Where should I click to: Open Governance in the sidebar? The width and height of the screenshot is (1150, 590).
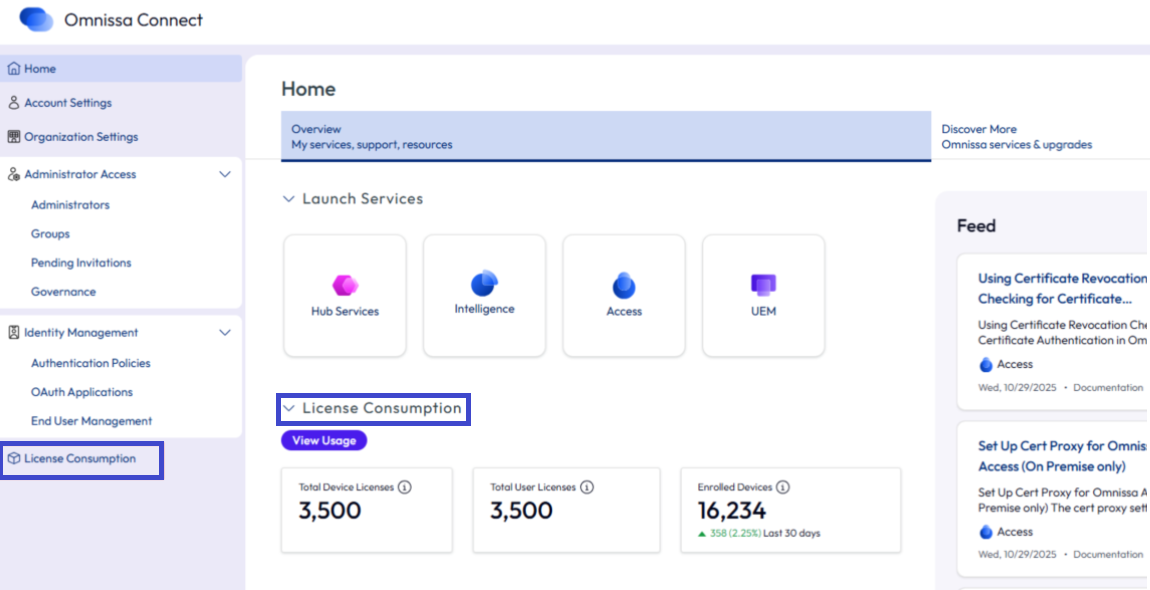click(x=63, y=291)
